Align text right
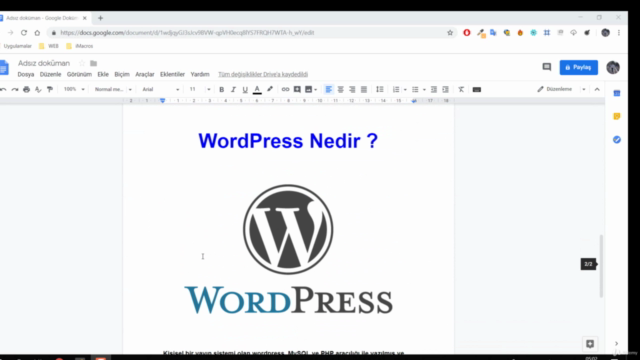The image size is (640, 360). point(352,89)
